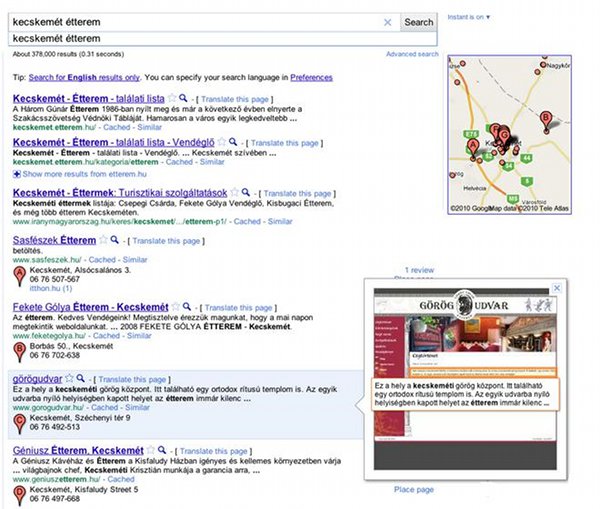
Task: Open preview magnifier for Turisztikai szolgáltatások result
Action: pos(246,192)
